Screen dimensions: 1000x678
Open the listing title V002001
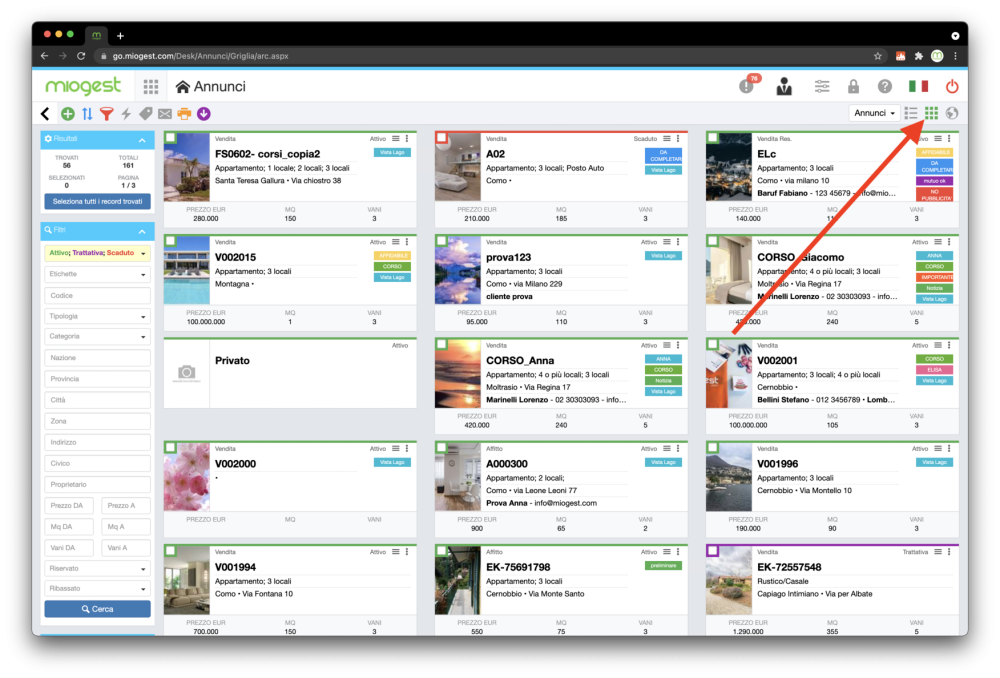click(777, 360)
